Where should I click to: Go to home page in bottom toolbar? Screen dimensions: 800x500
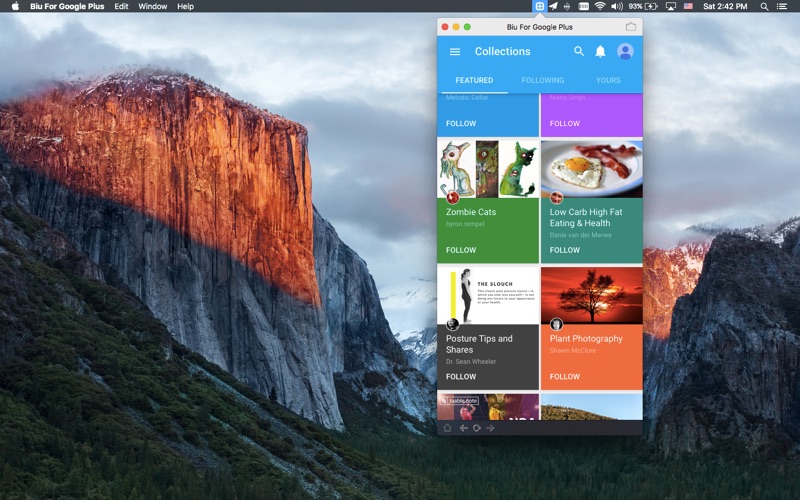click(447, 428)
